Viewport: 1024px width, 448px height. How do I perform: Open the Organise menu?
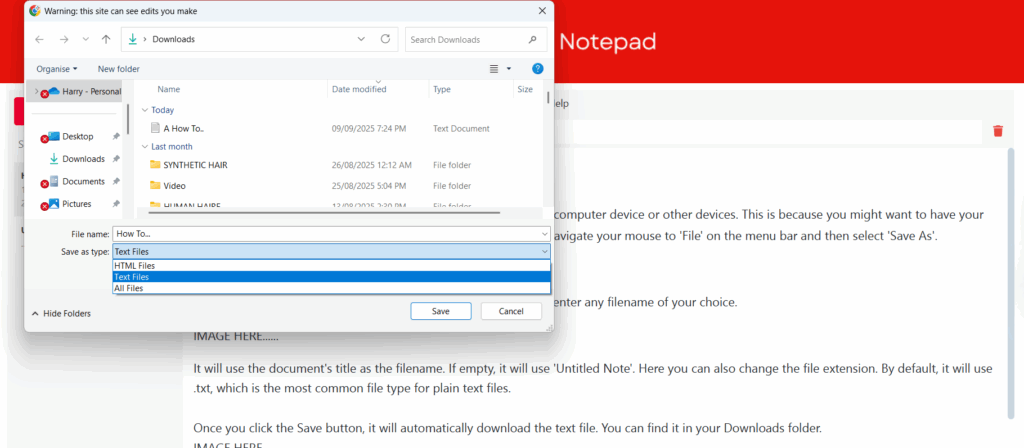[56, 69]
